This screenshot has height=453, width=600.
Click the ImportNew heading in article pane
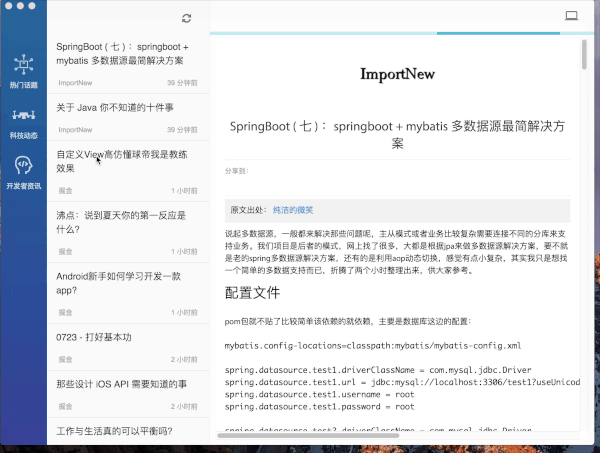coord(398,73)
